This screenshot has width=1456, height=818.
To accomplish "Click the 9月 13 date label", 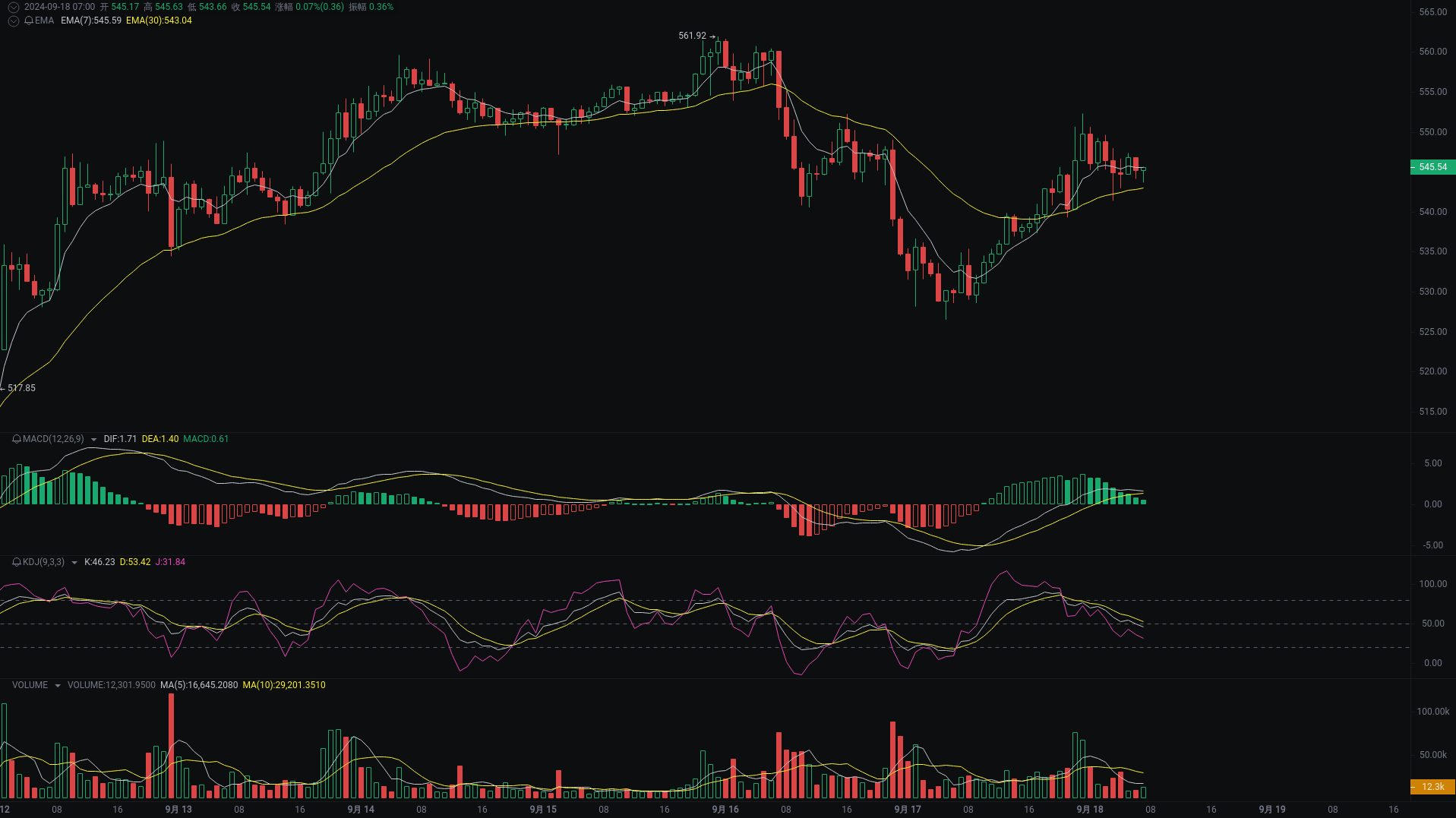I will pyautogui.click(x=178, y=810).
